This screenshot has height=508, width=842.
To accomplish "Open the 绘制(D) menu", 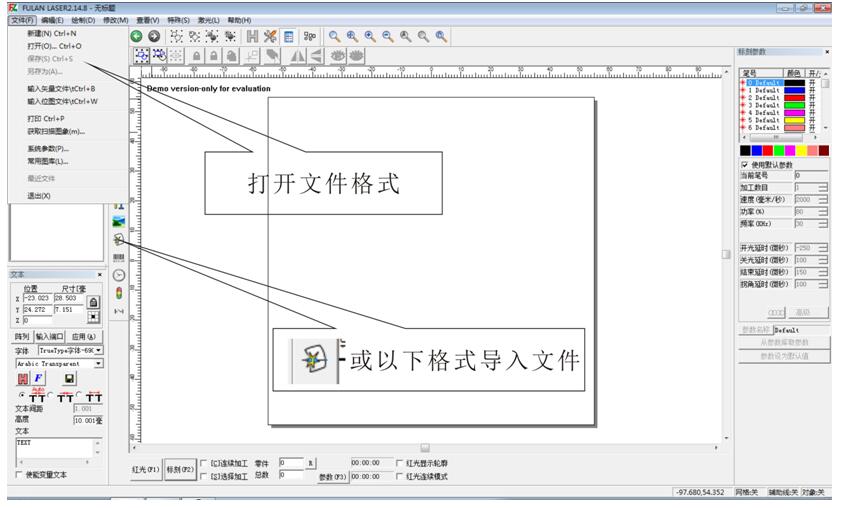I will coord(83,20).
